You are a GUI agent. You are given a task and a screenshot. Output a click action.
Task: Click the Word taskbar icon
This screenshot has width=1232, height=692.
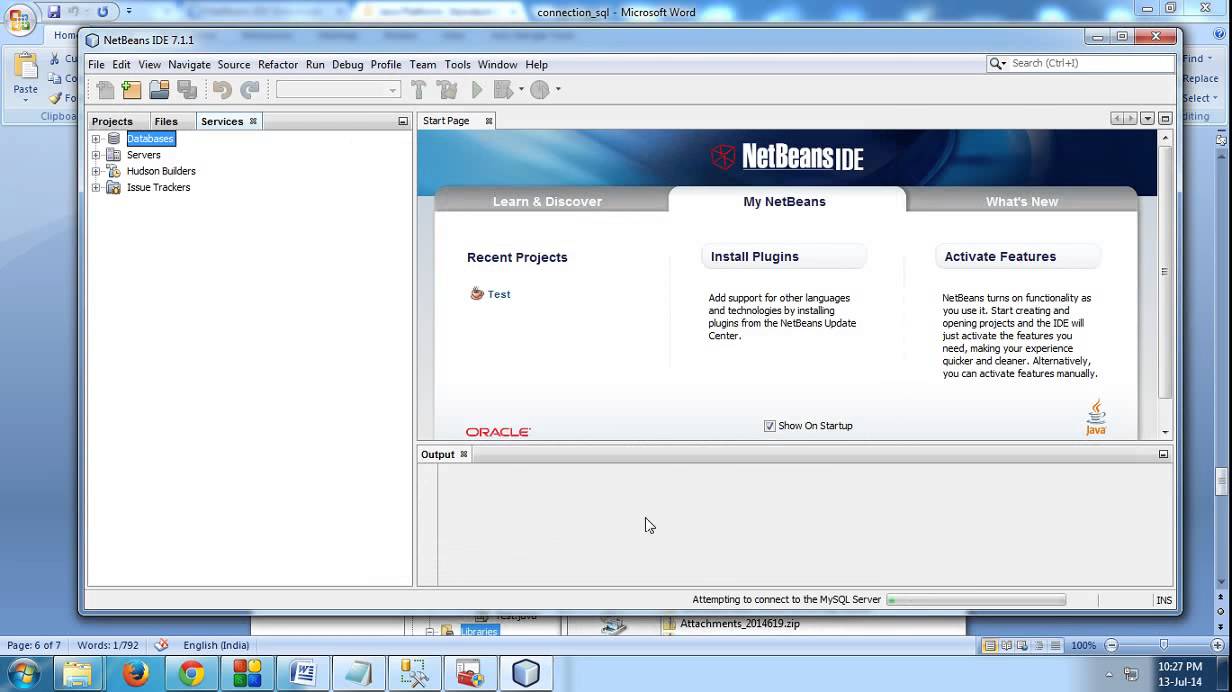[x=302, y=674]
